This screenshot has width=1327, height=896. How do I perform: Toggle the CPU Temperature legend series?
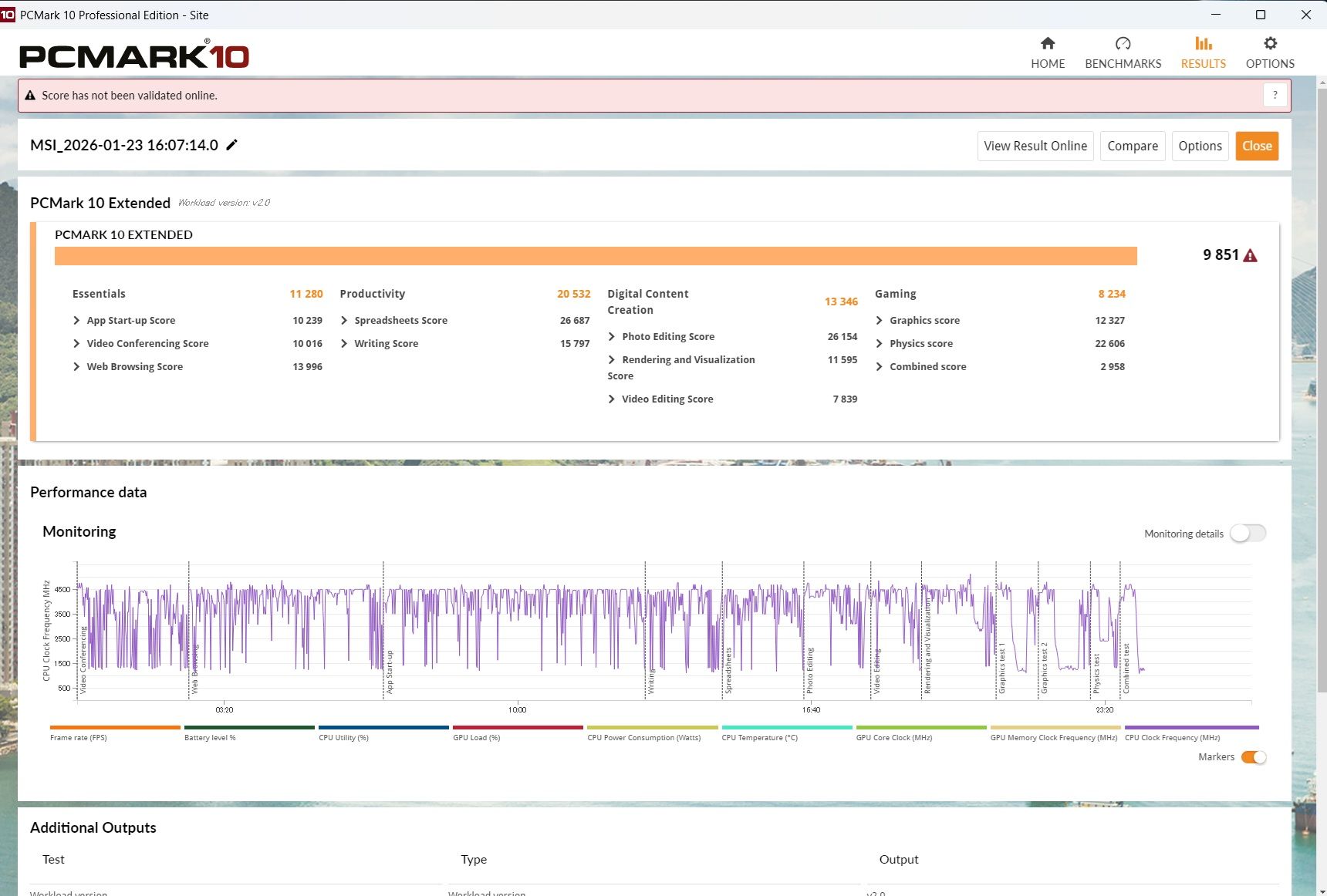coord(786,728)
